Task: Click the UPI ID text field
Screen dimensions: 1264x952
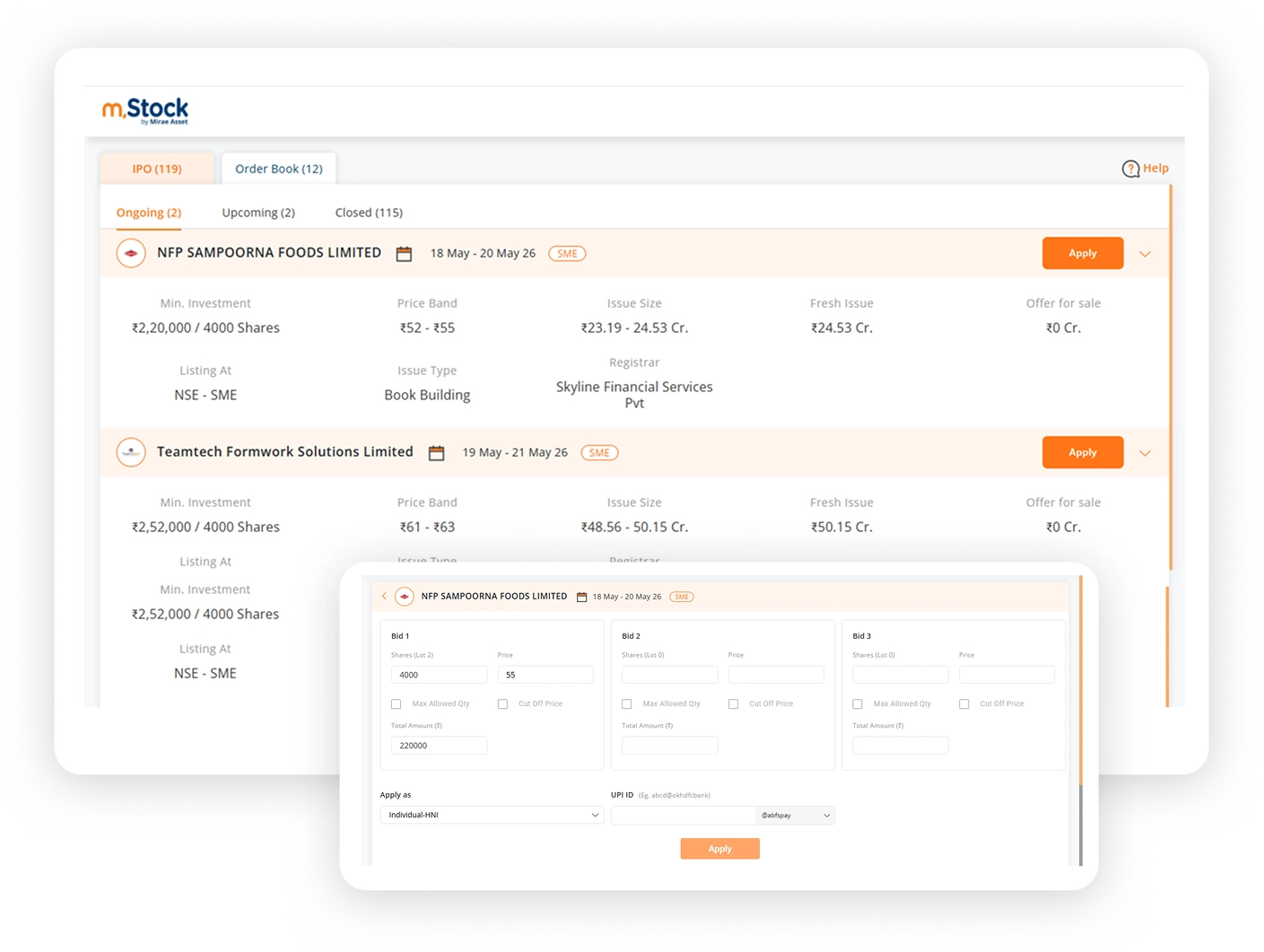Action: 684,816
